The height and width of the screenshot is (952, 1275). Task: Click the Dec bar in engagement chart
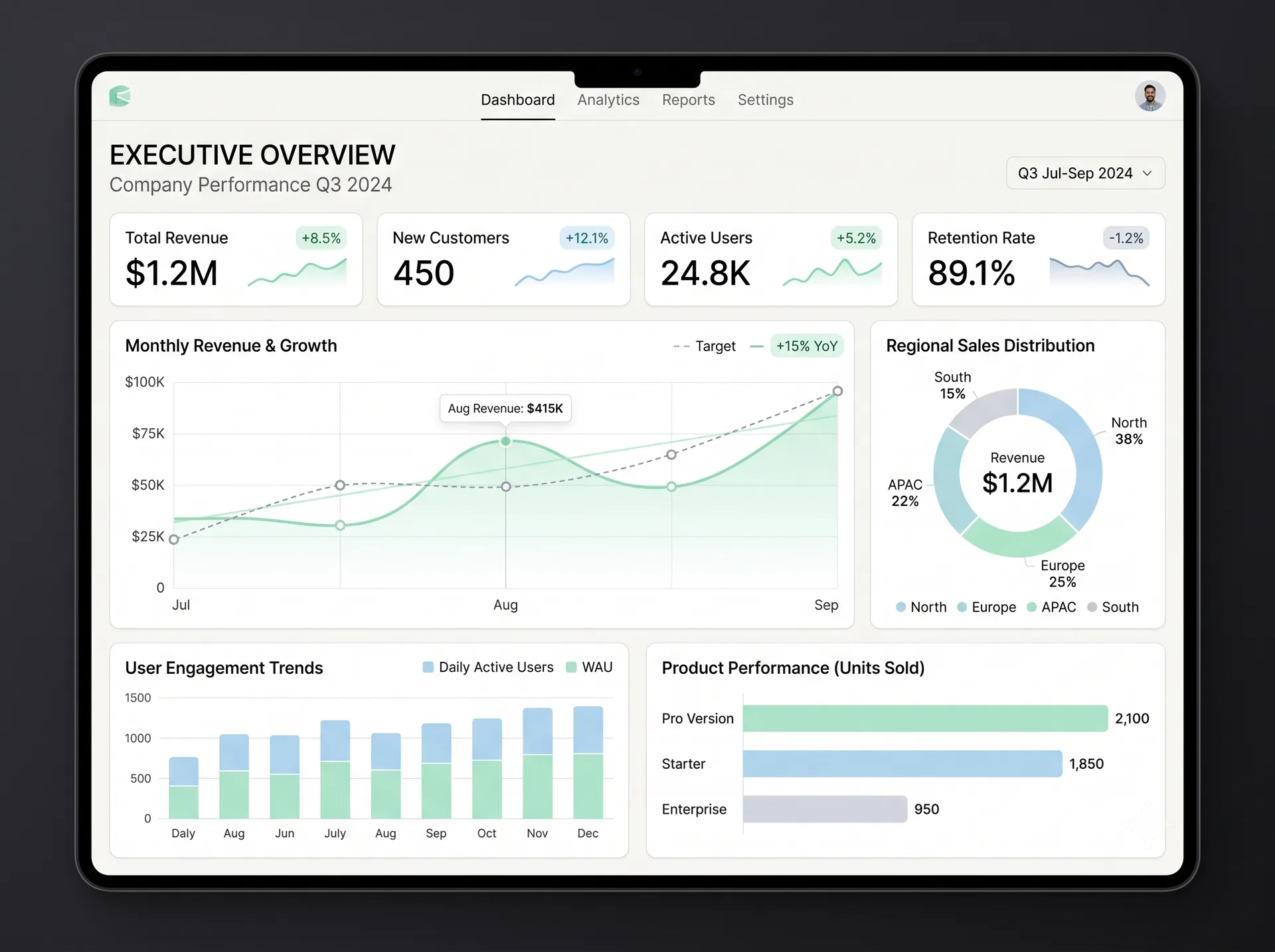(588, 762)
